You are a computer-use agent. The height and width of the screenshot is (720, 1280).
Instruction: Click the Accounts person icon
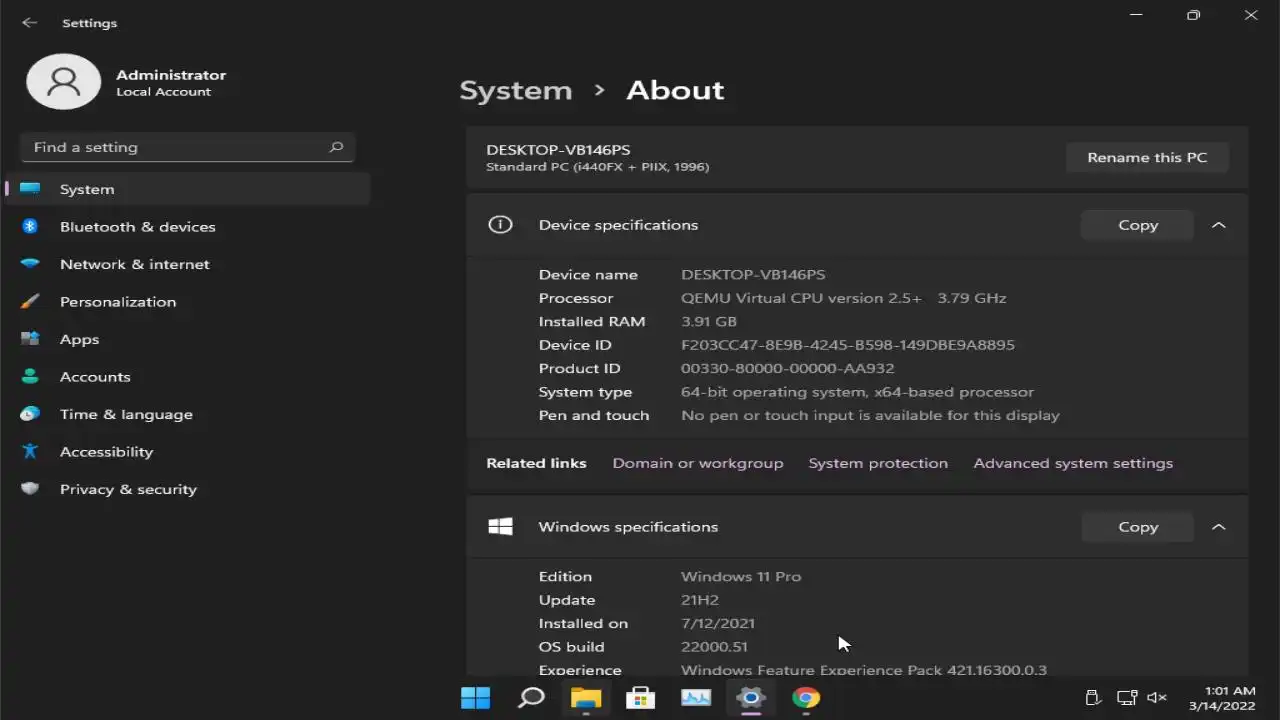click(30, 376)
